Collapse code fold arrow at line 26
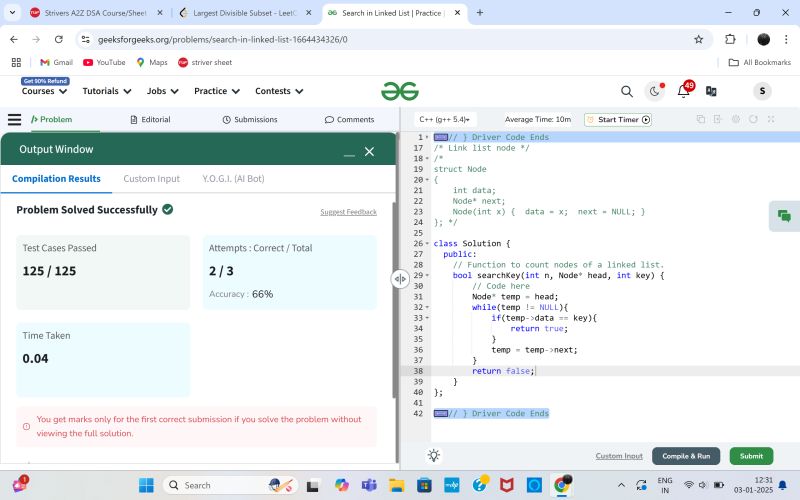The width and height of the screenshot is (800, 500). click(428, 244)
